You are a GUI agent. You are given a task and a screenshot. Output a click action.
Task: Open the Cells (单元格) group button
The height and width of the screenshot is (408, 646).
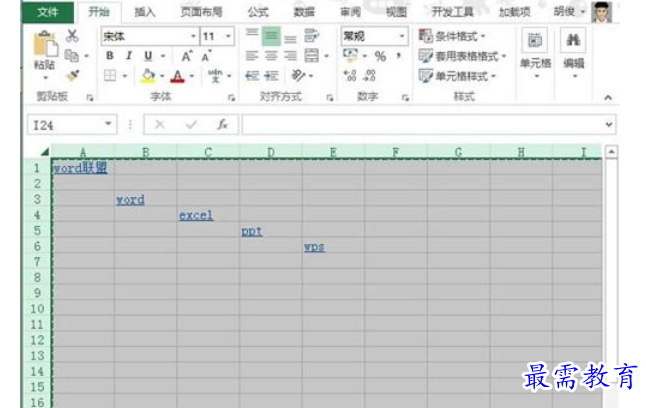tap(535, 54)
